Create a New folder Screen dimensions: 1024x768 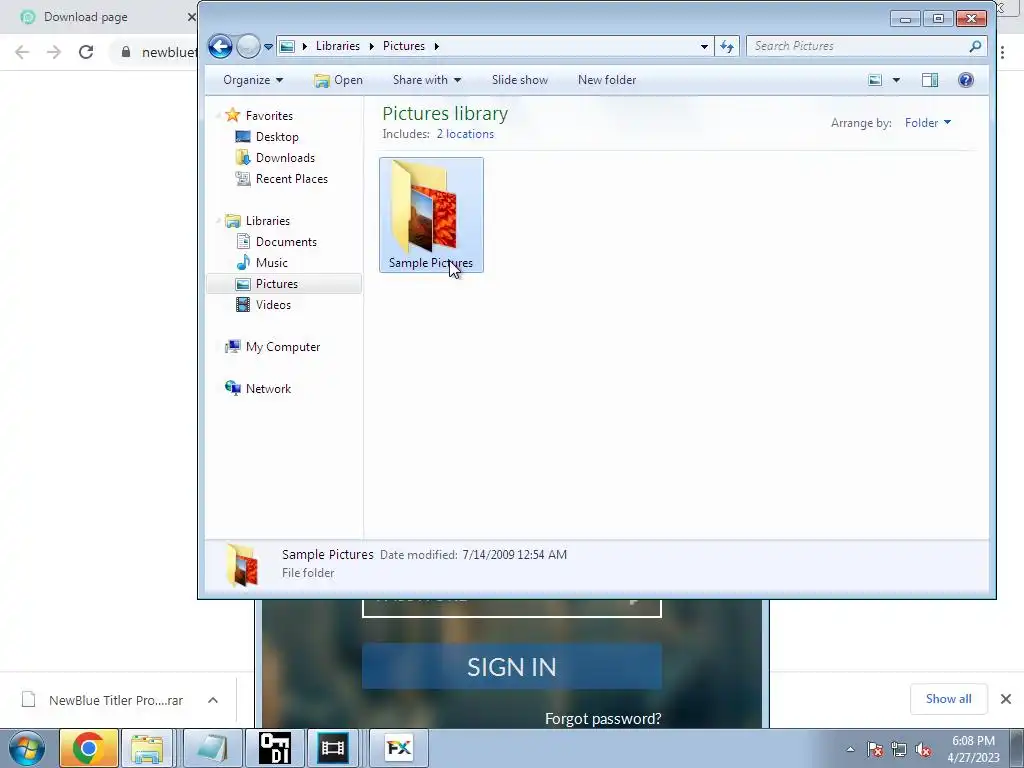pyautogui.click(x=607, y=80)
